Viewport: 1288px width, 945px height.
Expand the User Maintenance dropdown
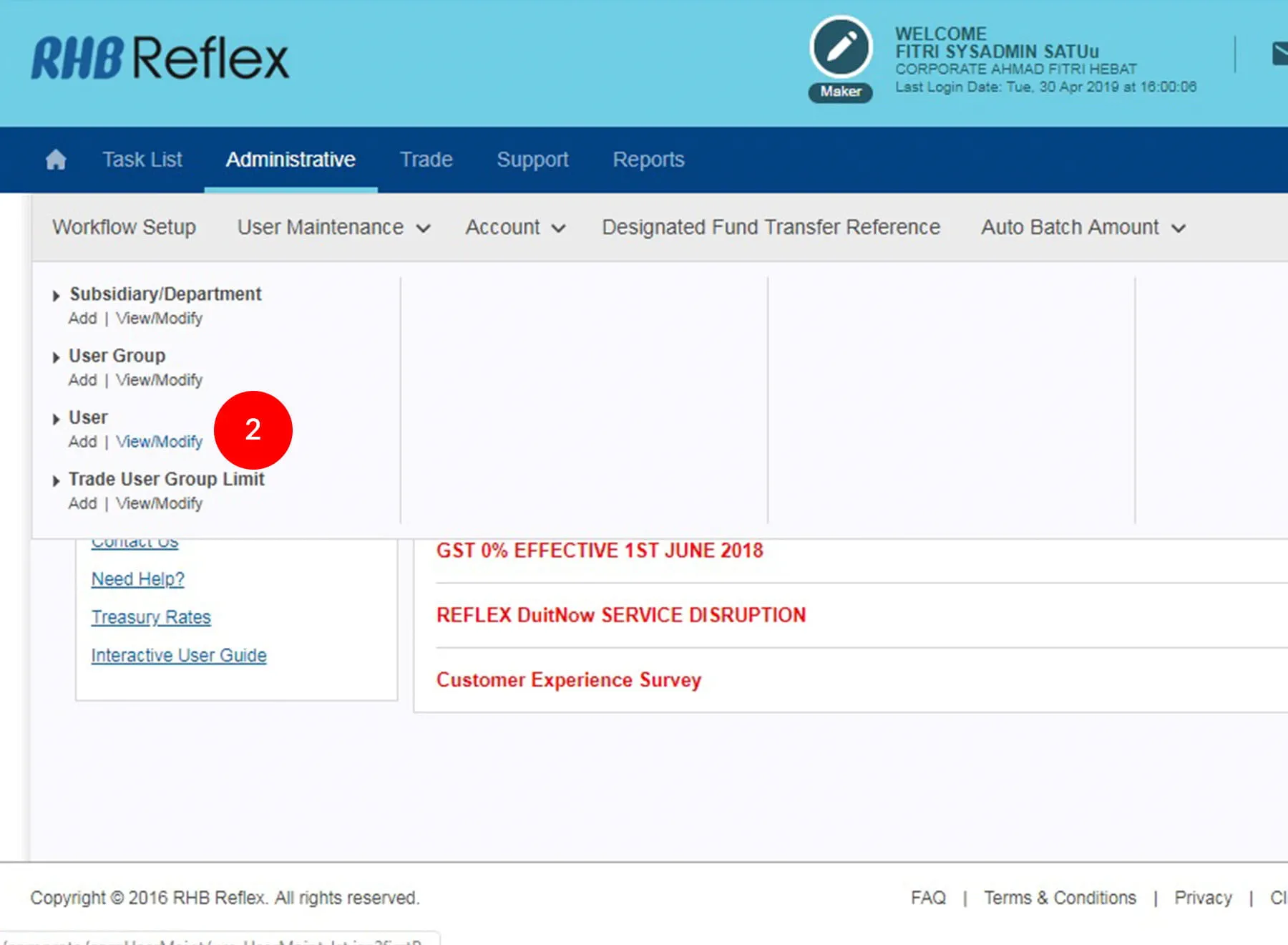tap(333, 228)
